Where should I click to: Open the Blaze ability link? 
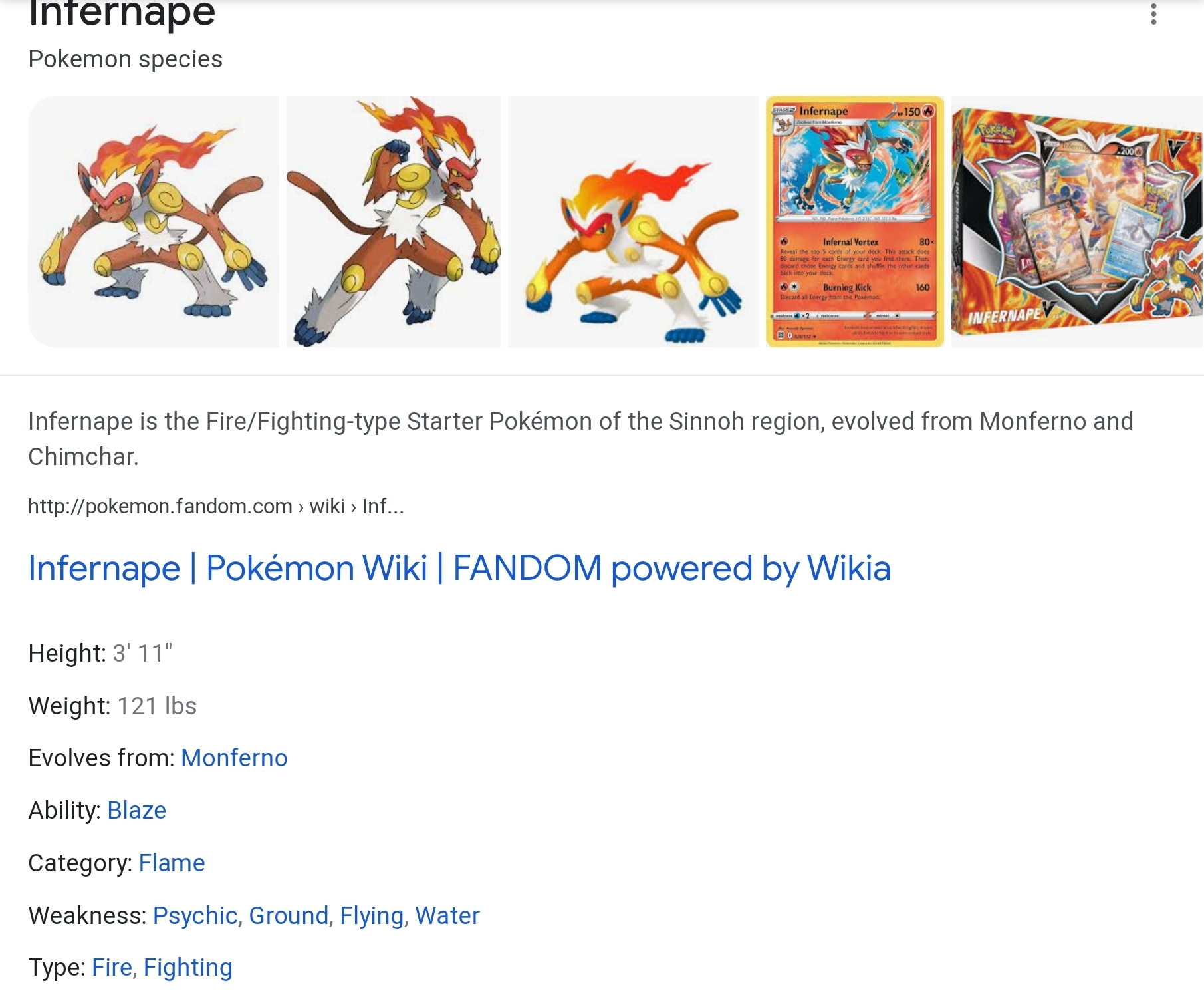click(x=137, y=811)
